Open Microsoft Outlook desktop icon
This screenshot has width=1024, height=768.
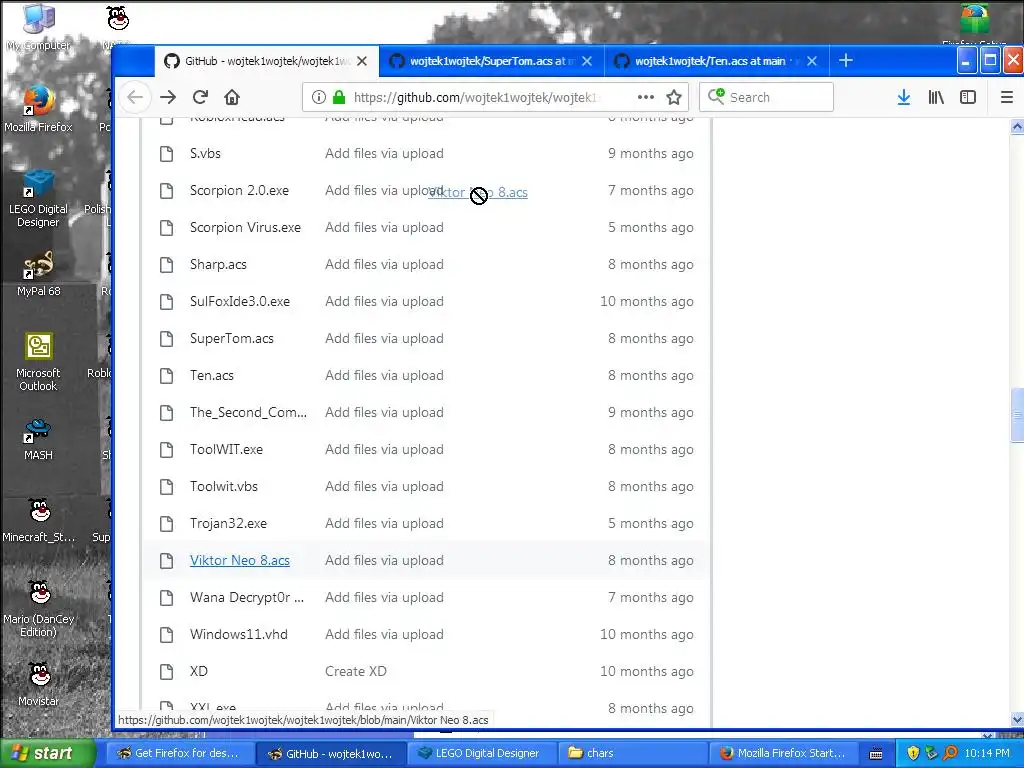38,362
